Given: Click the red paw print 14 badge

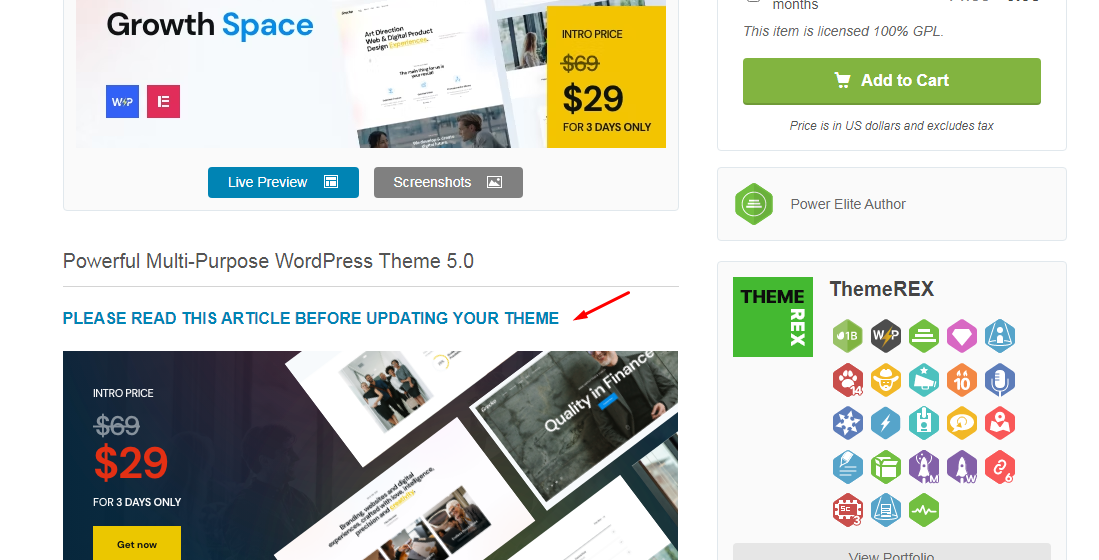Looking at the screenshot, I should pyautogui.click(x=847, y=380).
